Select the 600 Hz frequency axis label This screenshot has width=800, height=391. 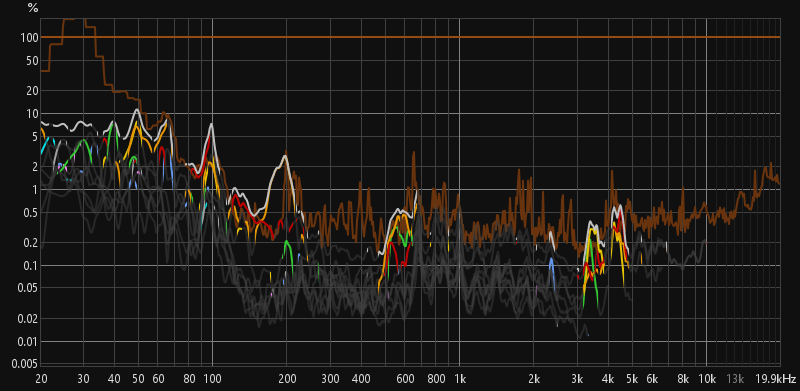[405, 379]
